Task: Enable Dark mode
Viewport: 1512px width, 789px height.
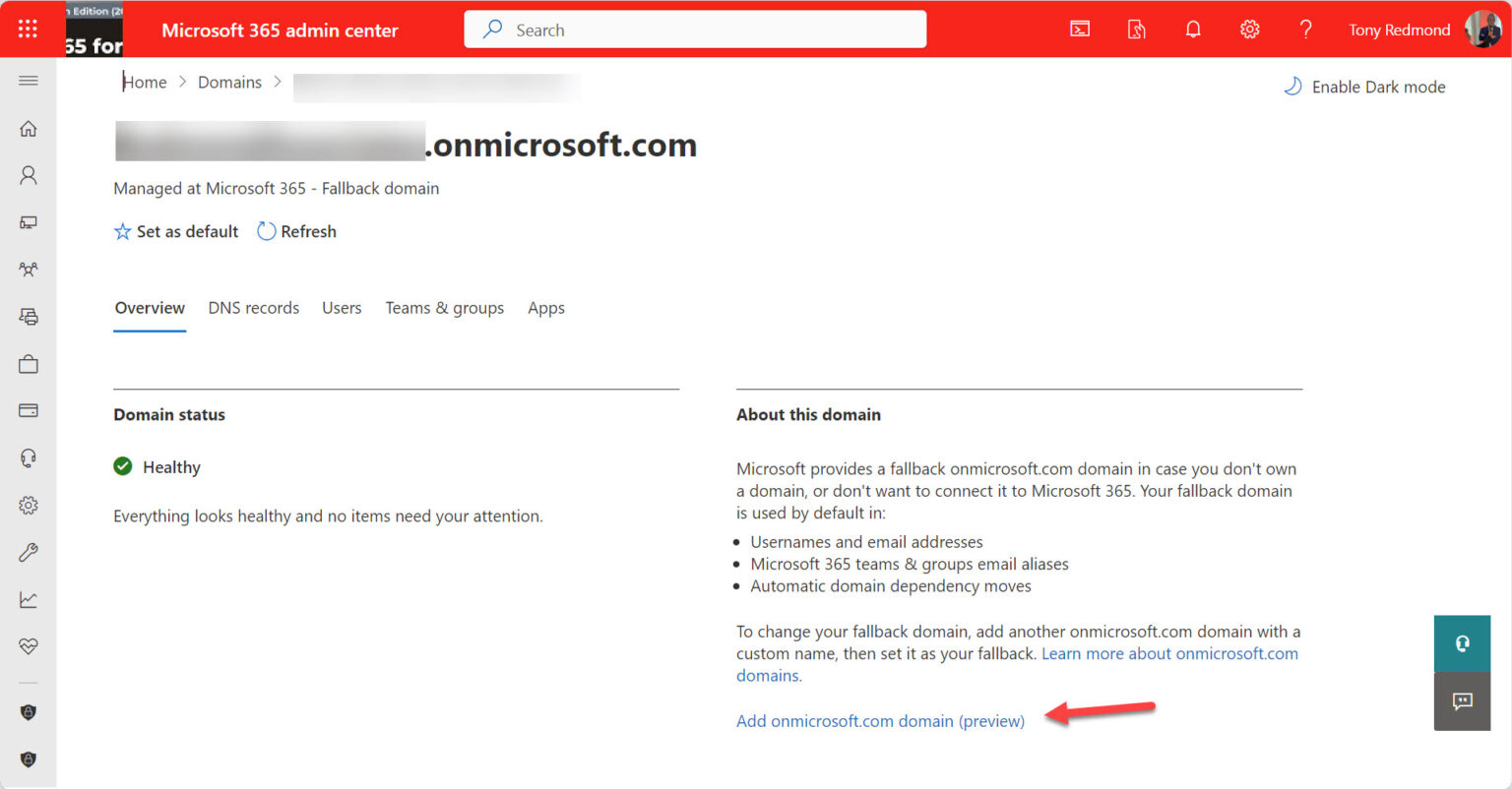Action: (1364, 87)
